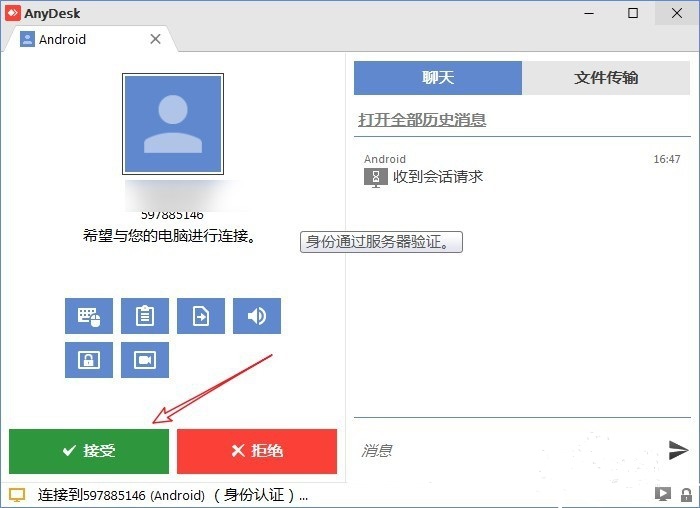Click the Android sender name in chat
The width and height of the screenshot is (700, 508).
coord(385,159)
